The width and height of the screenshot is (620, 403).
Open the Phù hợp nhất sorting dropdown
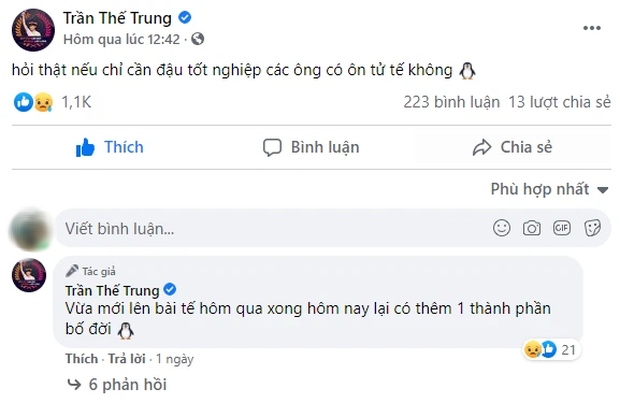point(549,189)
